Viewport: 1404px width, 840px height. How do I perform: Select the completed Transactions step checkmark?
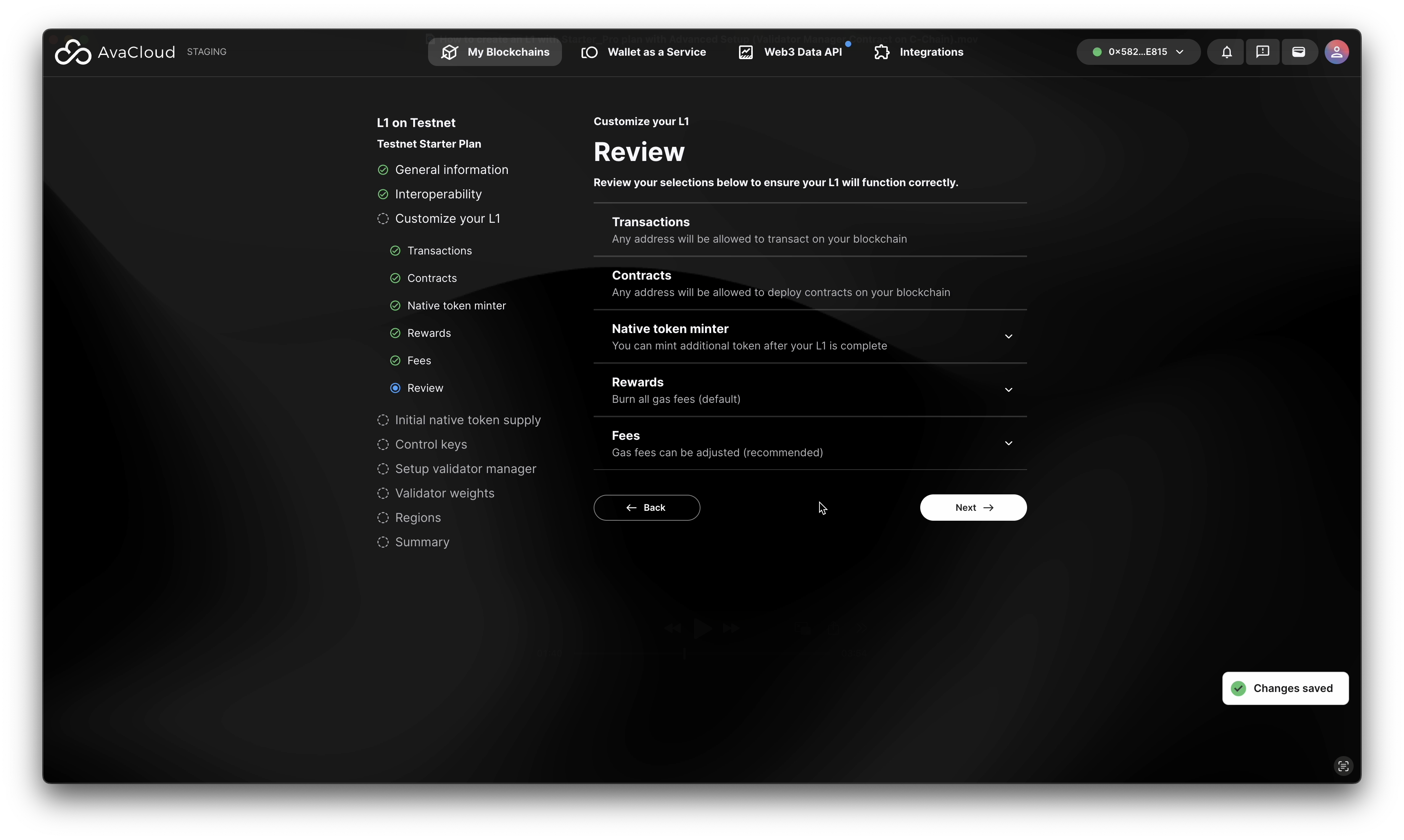pyautogui.click(x=395, y=251)
